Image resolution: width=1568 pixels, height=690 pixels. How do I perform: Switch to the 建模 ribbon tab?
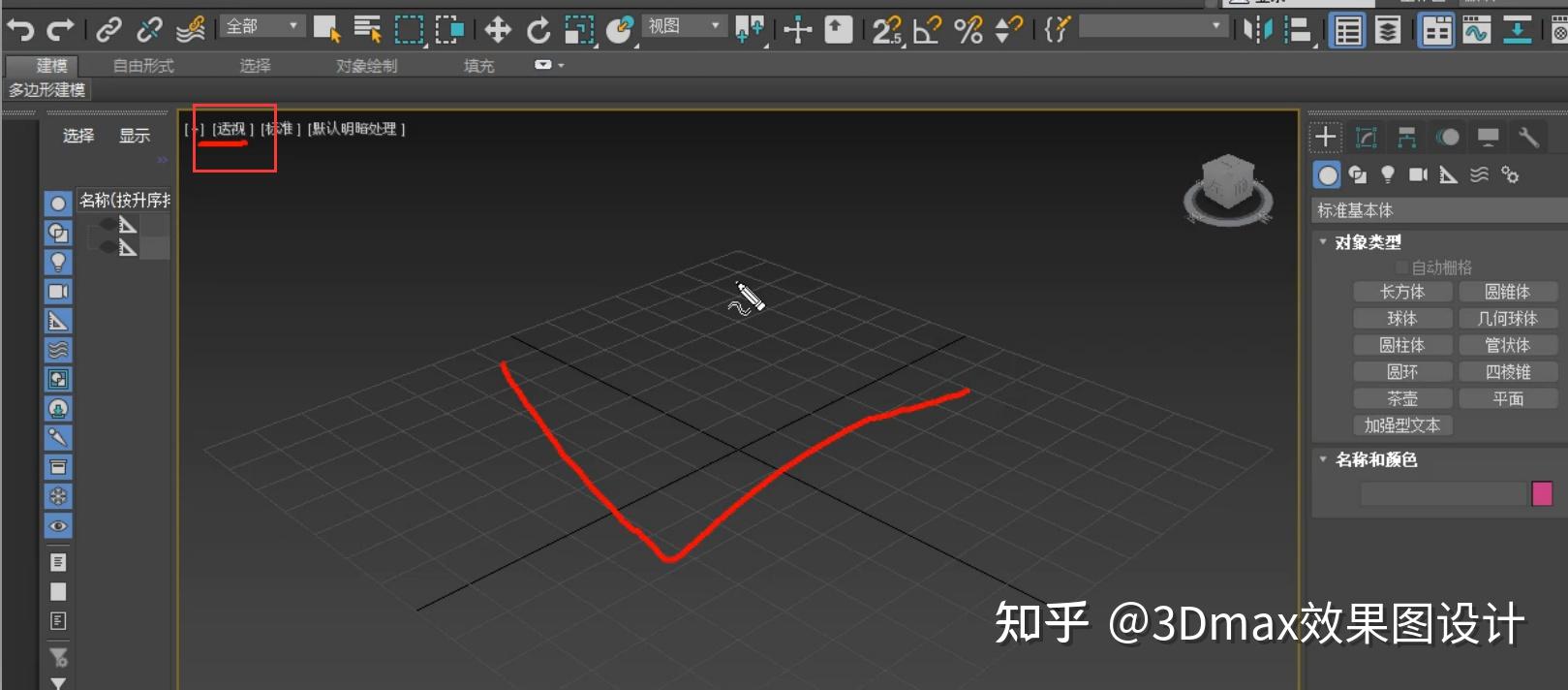pos(52,65)
